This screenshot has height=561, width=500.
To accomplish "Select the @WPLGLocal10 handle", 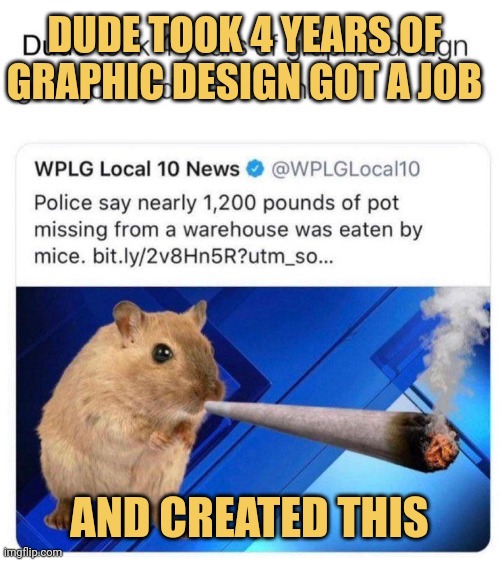I will point(345,169).
